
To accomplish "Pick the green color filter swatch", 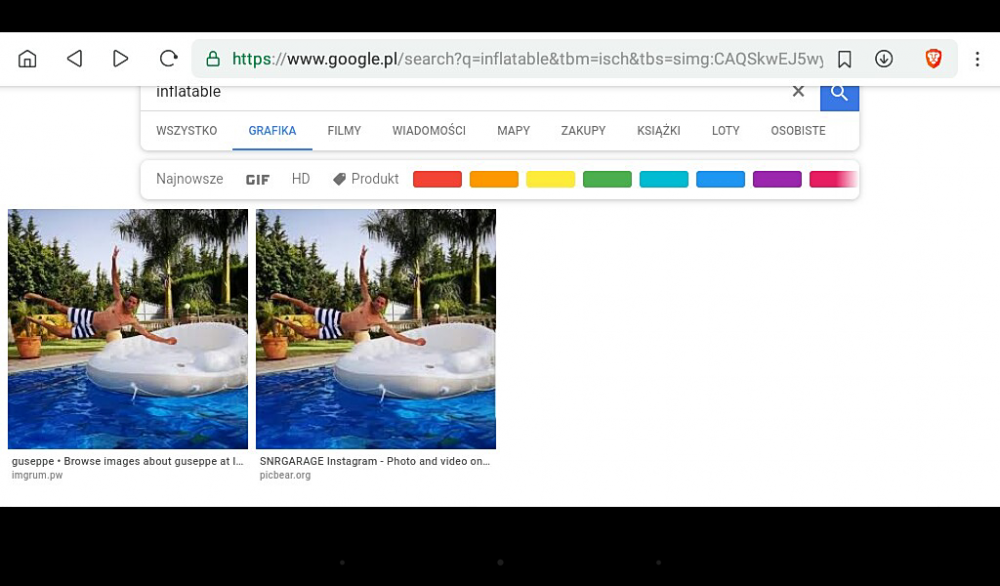I will pos(607,180).
